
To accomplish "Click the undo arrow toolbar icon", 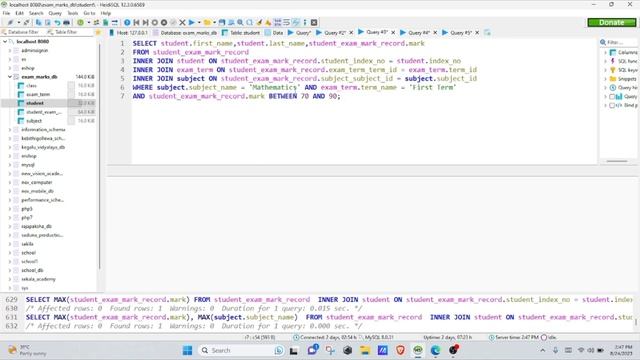I will (x=57, y=22).
